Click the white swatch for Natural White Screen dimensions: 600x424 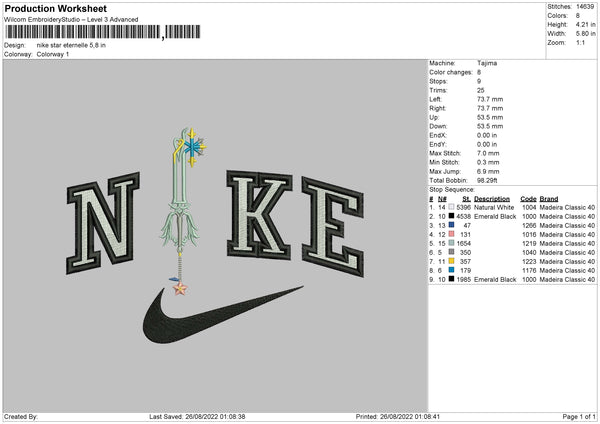point(451,207)
